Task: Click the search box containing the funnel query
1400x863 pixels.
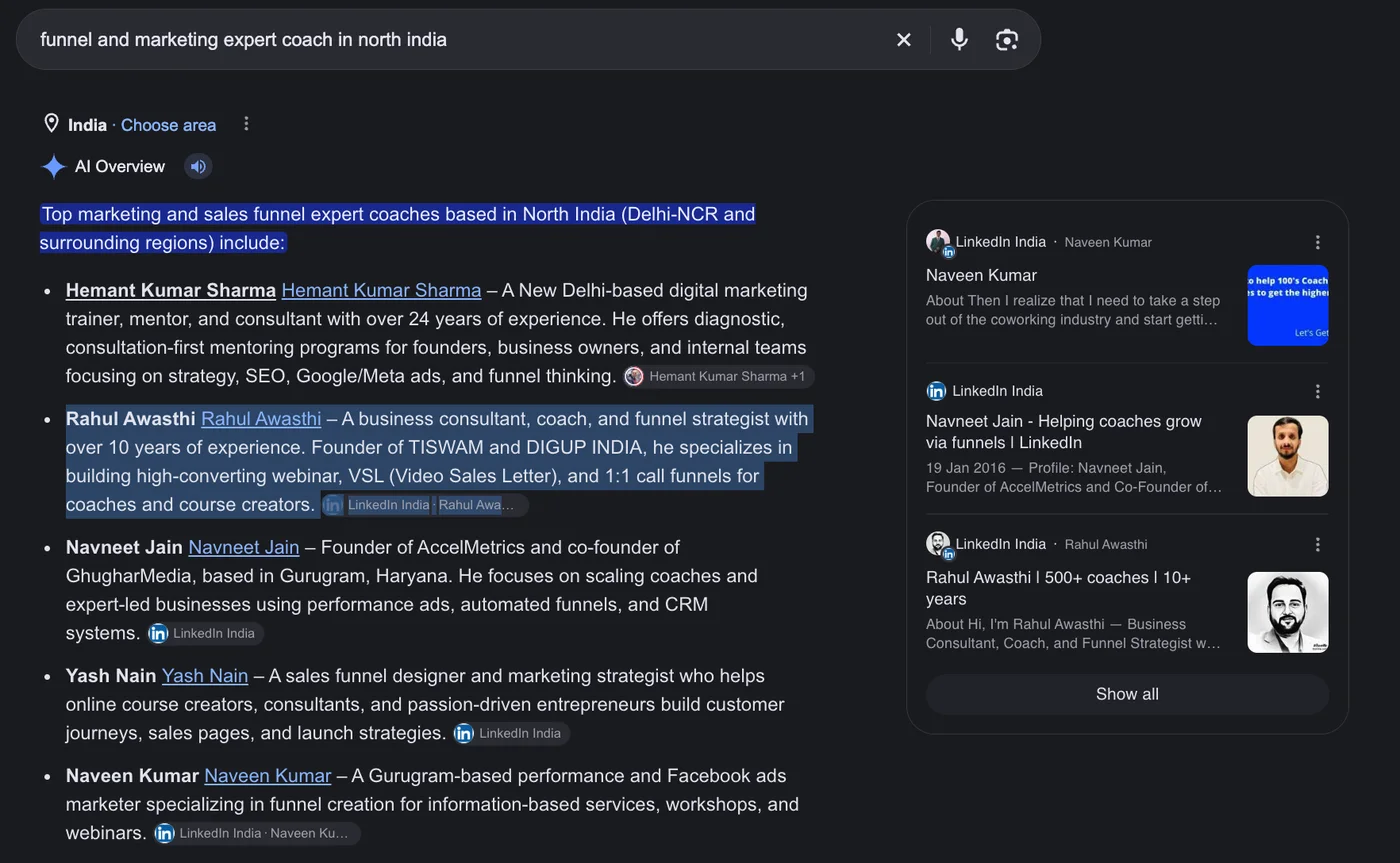Action: [528, 40]
